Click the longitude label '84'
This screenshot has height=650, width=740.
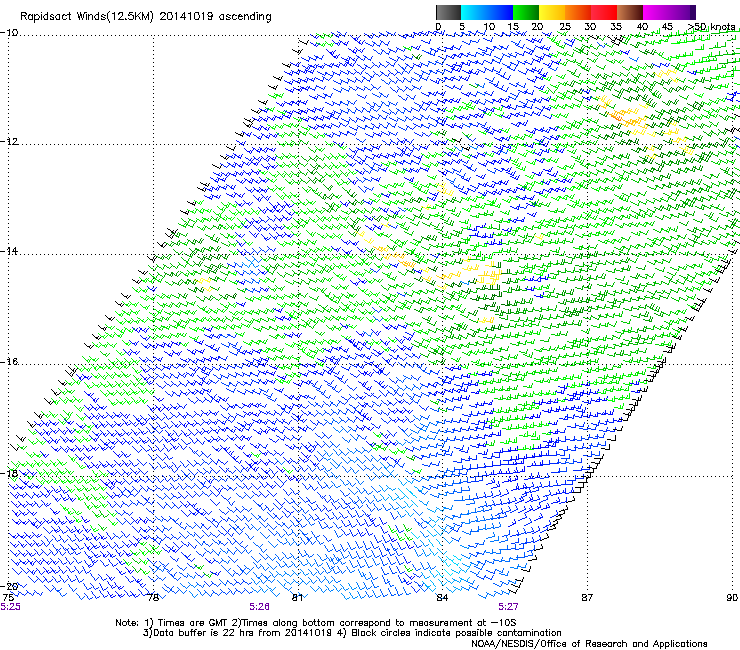[442, 598]
